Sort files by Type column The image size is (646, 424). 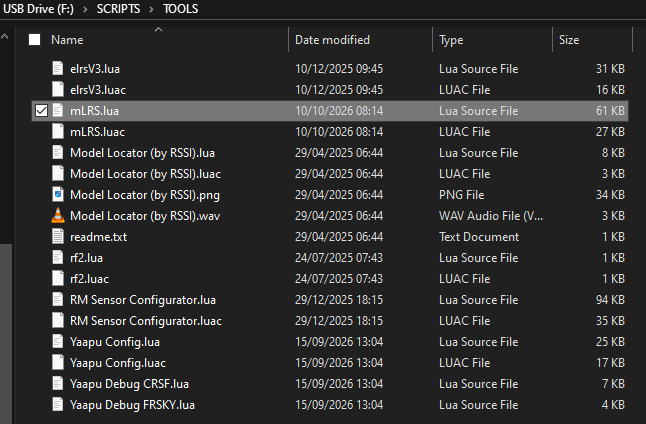pos(451,40)
